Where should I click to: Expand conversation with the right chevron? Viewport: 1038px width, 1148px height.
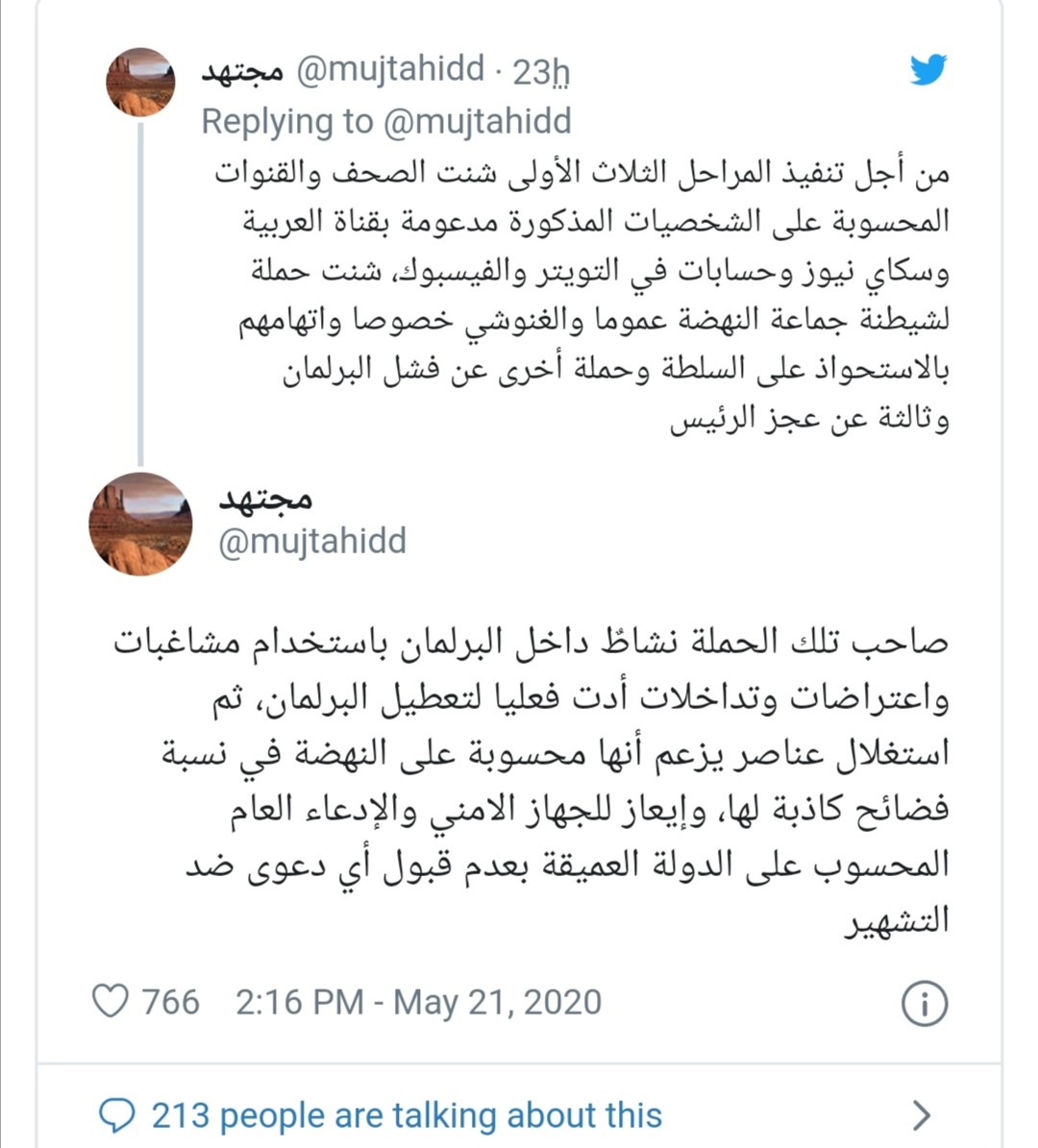922,1115
